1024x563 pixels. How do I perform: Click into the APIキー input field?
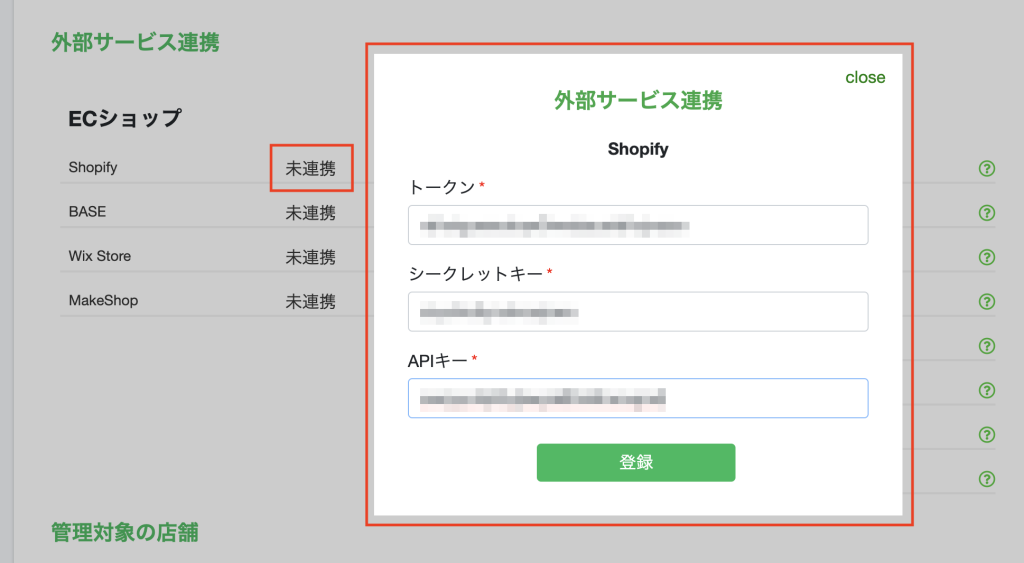coord(638,398)
